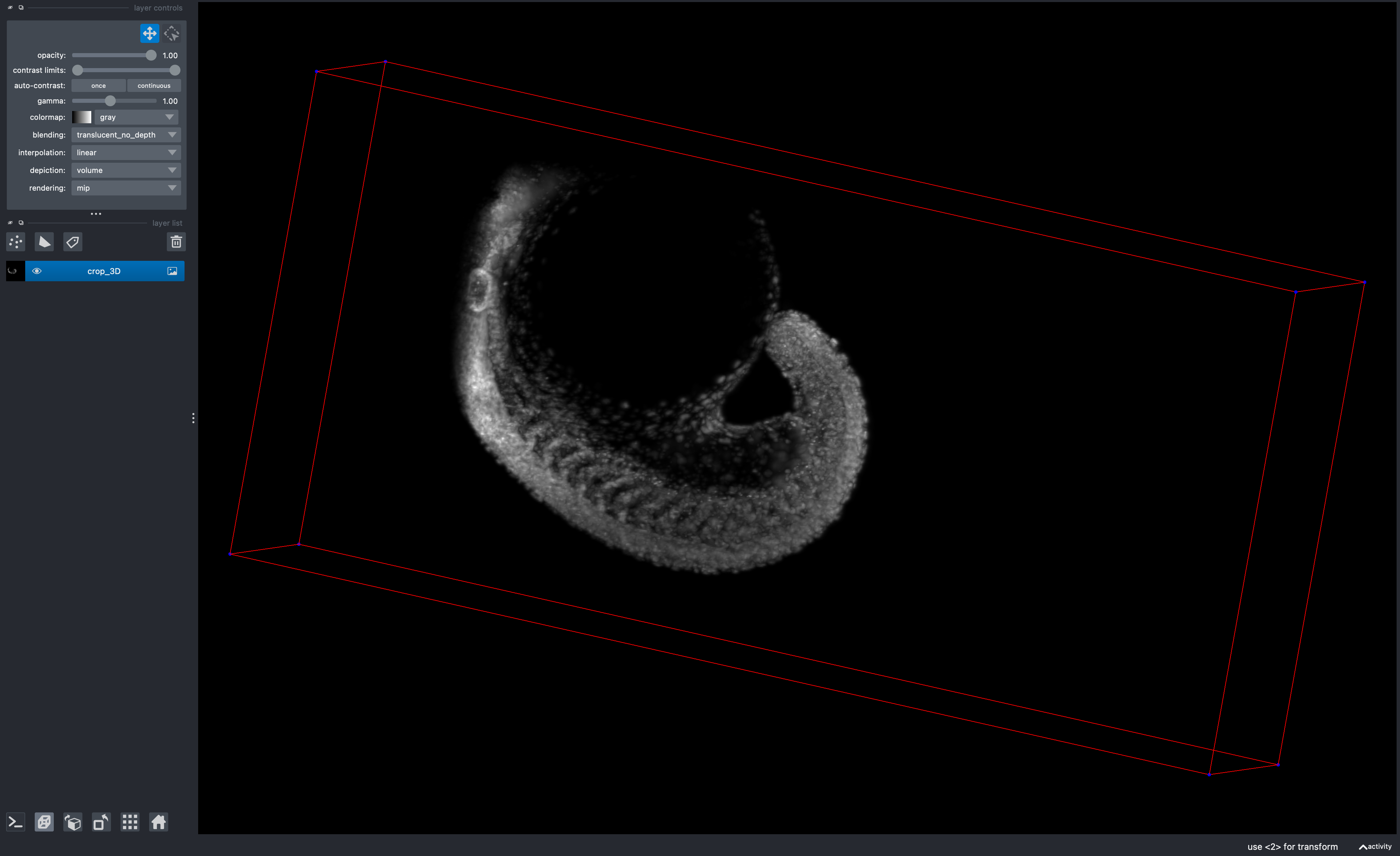Click the gamma value 1.00

coord(170,100)
